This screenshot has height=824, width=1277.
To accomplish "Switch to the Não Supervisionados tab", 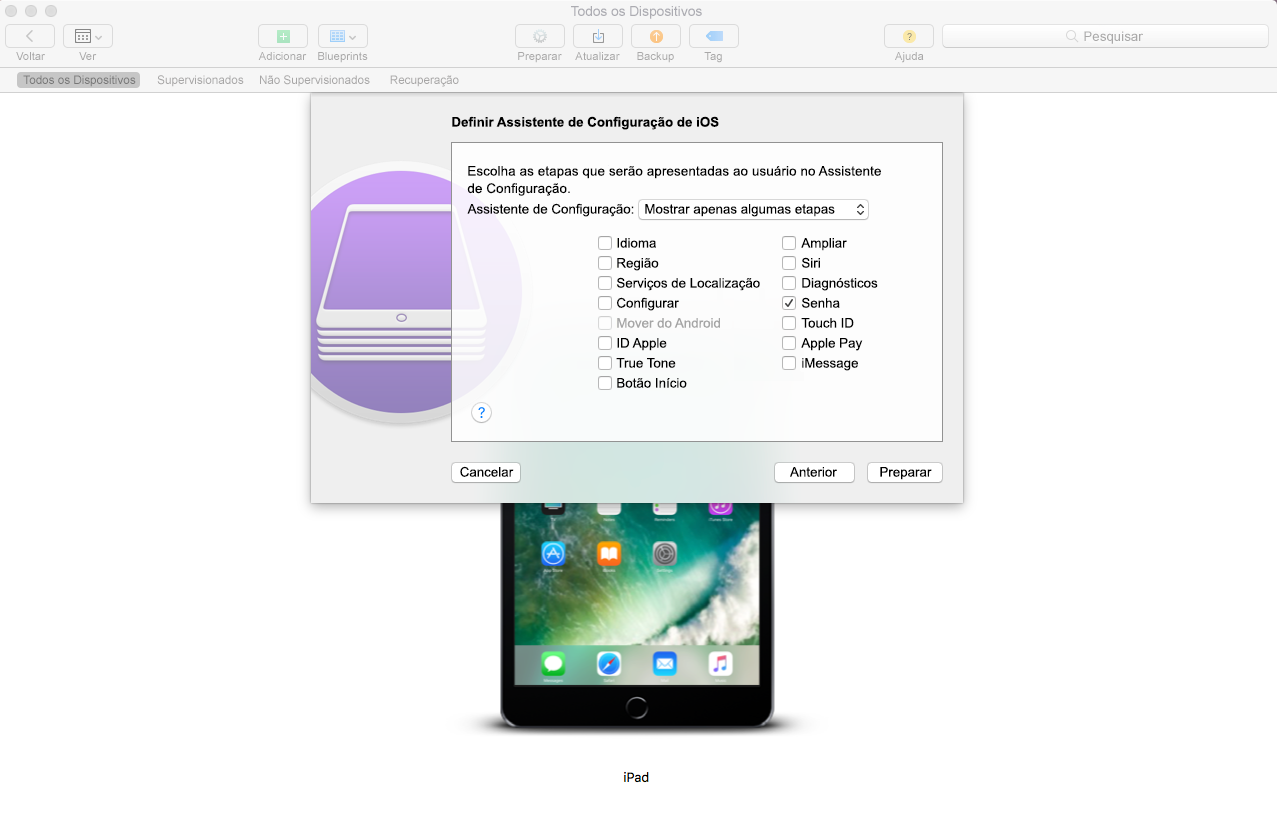I will [x=314, y=80].
